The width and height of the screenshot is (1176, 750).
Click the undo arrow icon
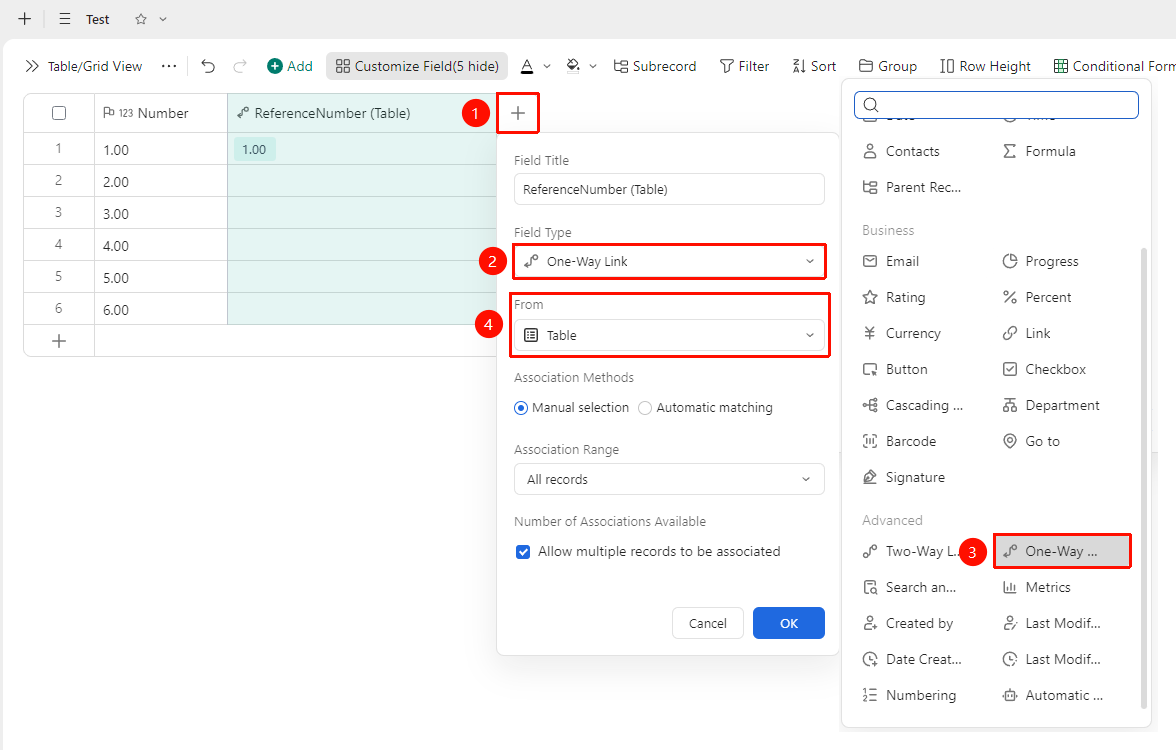click(208, 66)
